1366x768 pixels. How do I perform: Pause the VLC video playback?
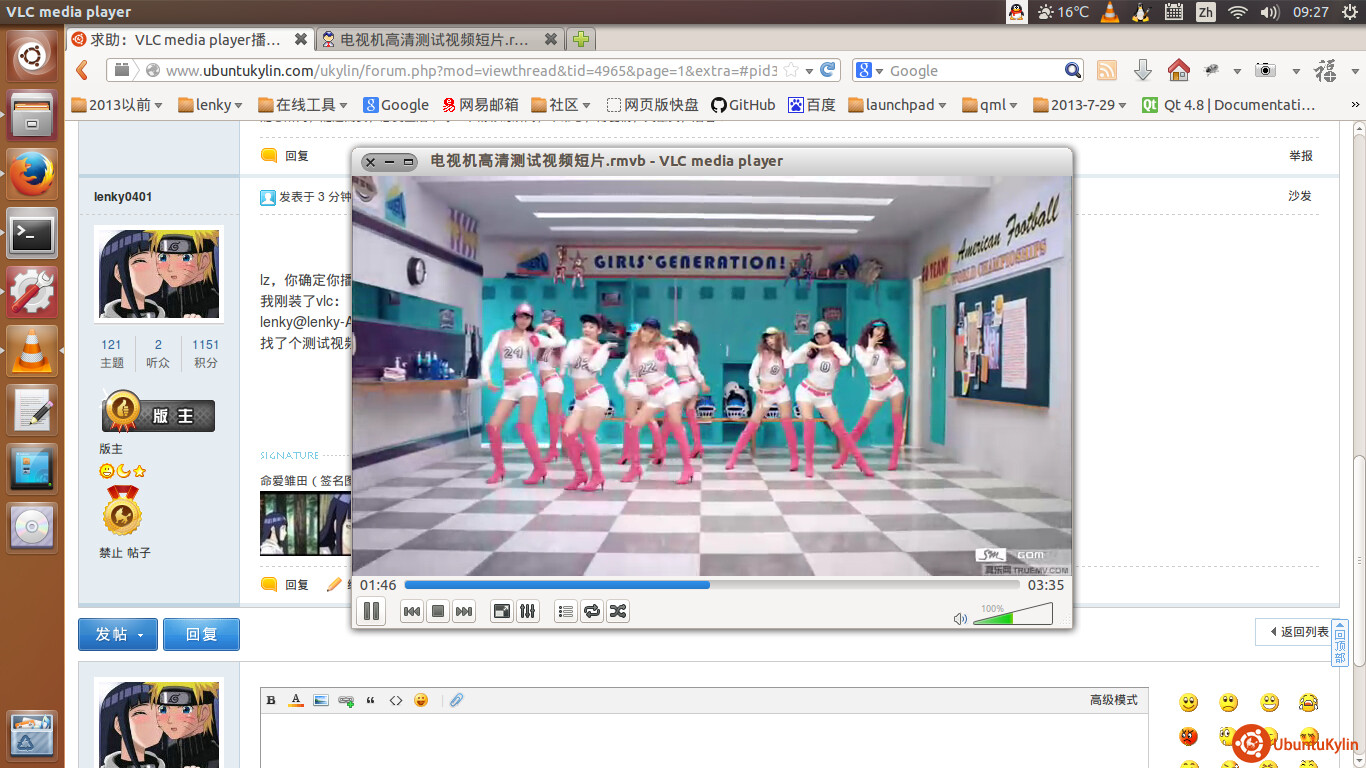(371, 611)
